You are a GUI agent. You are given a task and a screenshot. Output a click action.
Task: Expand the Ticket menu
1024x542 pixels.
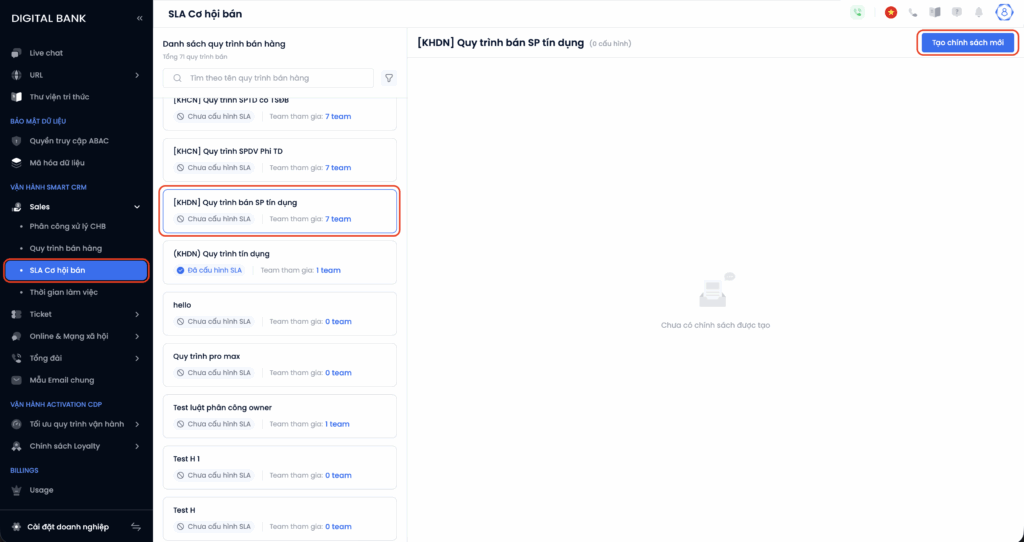click(137, 314)
